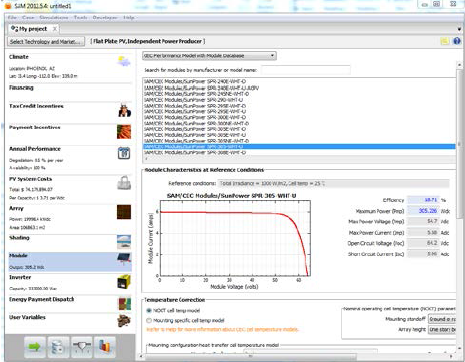Click the Tax Credit Incentives Uncle Sam icon
Screen dimensions: 465x362
tap(124, 110)
